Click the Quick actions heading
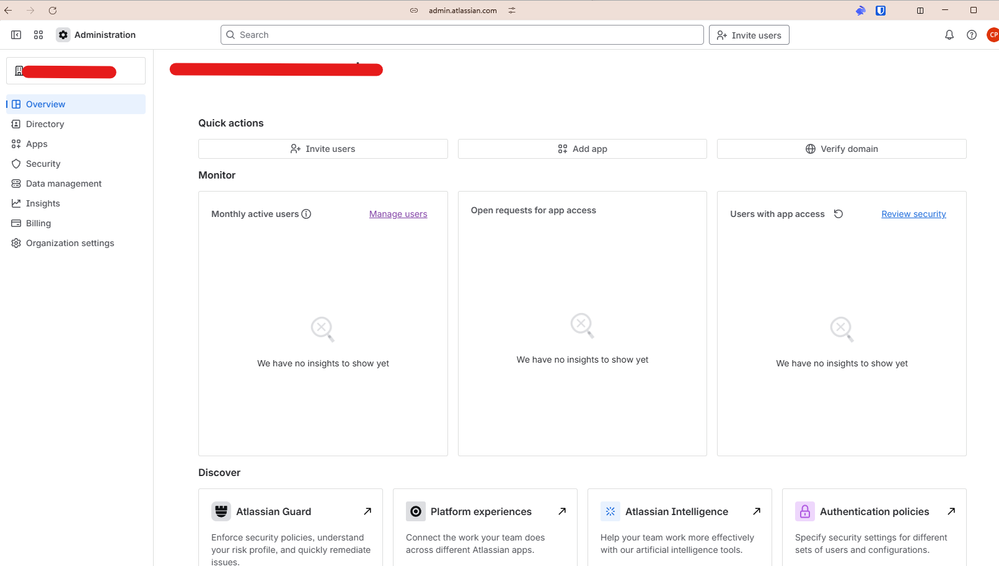The width and height of the screenshot is (999, 566). point(231,123)
